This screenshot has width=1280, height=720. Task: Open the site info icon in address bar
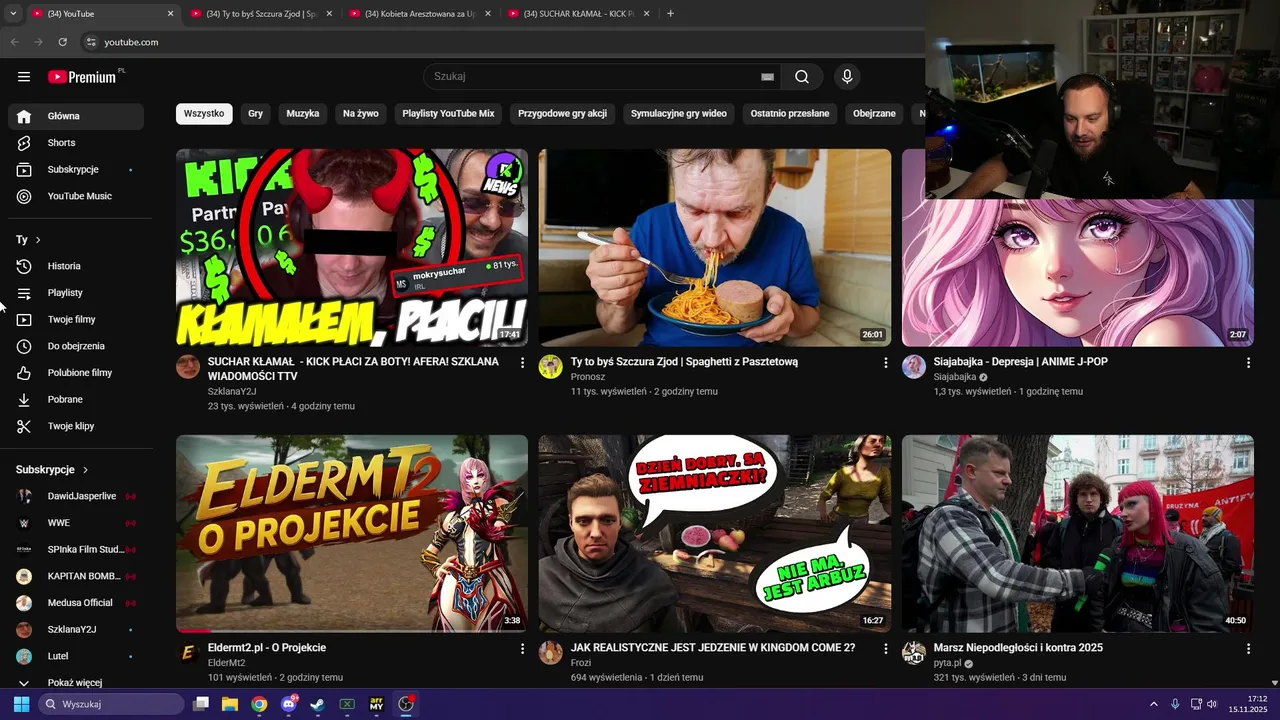91,42
